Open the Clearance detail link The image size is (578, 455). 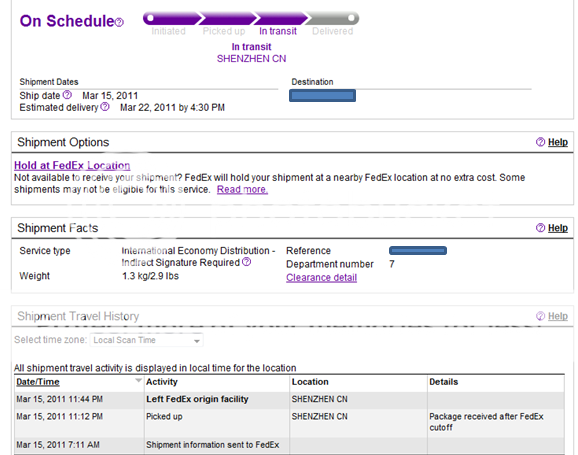coord(321,278)
